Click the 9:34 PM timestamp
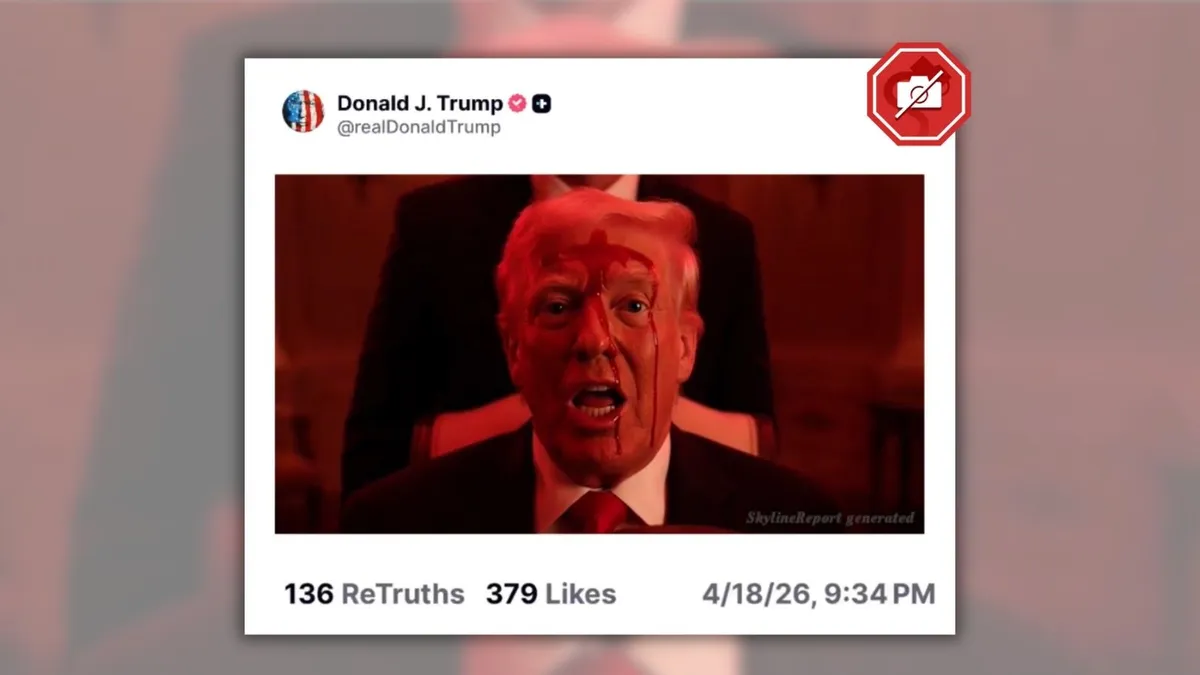This screenshot has width=1200, height=675. click(x=876, y=594)
